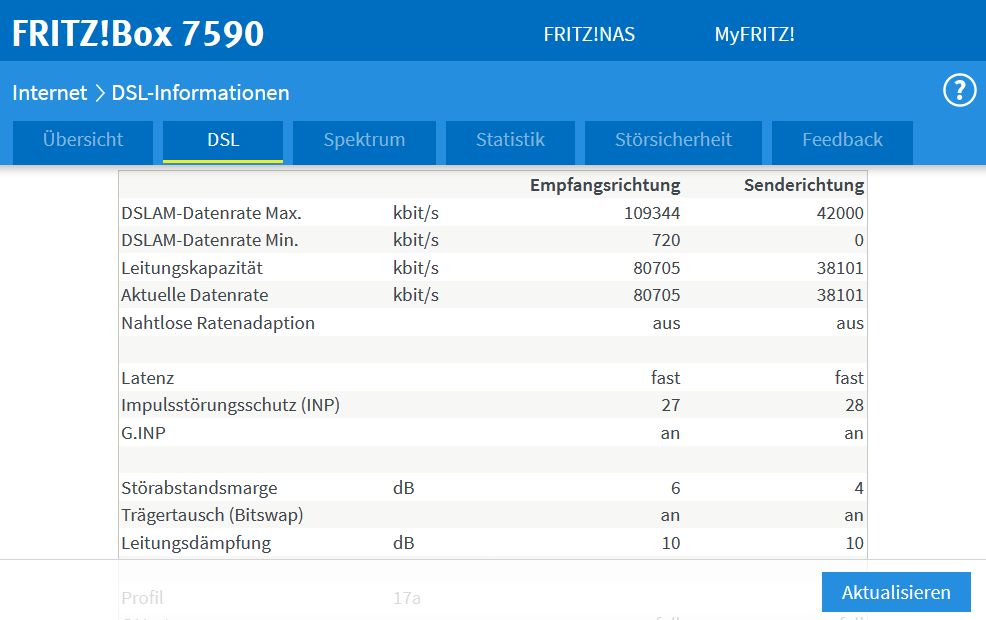Image resolution: width=986 pixels, height=620 pixels.
Task: Click the FRITZ!Box 7590 logo
Action: tap(138, 34)
